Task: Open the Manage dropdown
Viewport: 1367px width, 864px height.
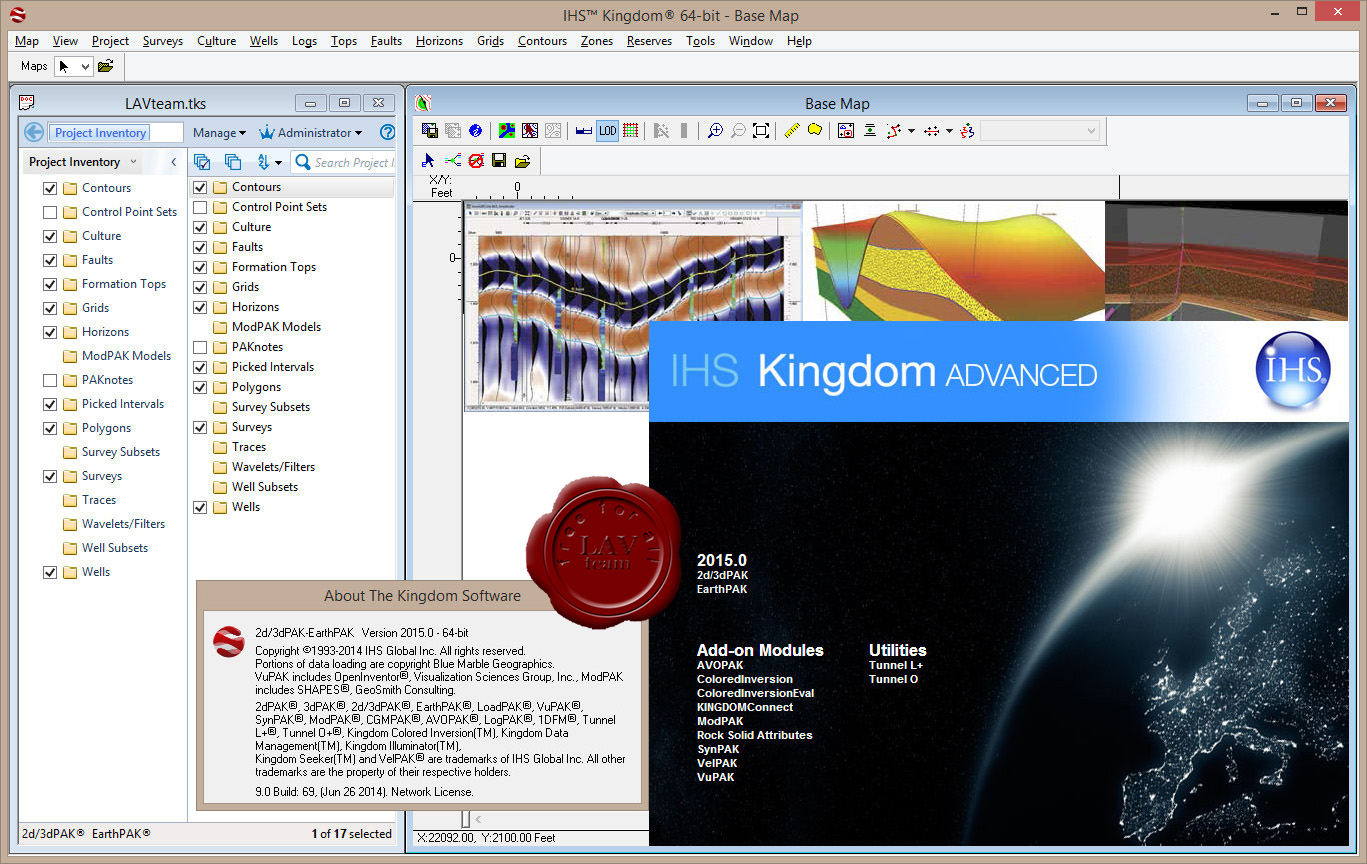Action: coord(219,132)
